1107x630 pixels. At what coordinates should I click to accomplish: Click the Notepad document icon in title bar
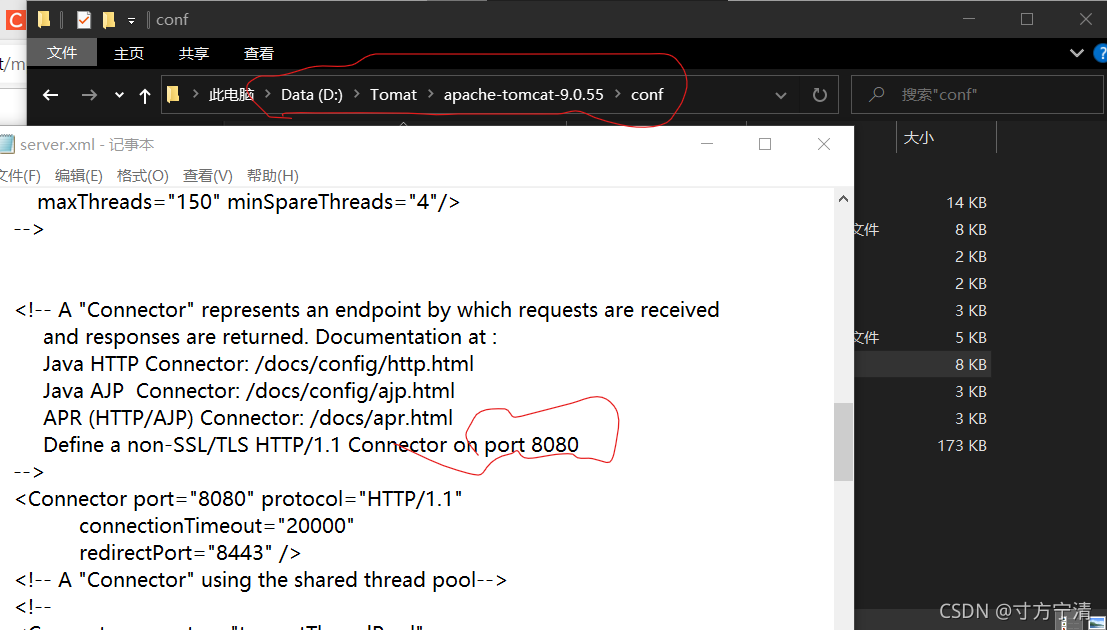click(6, 144)
